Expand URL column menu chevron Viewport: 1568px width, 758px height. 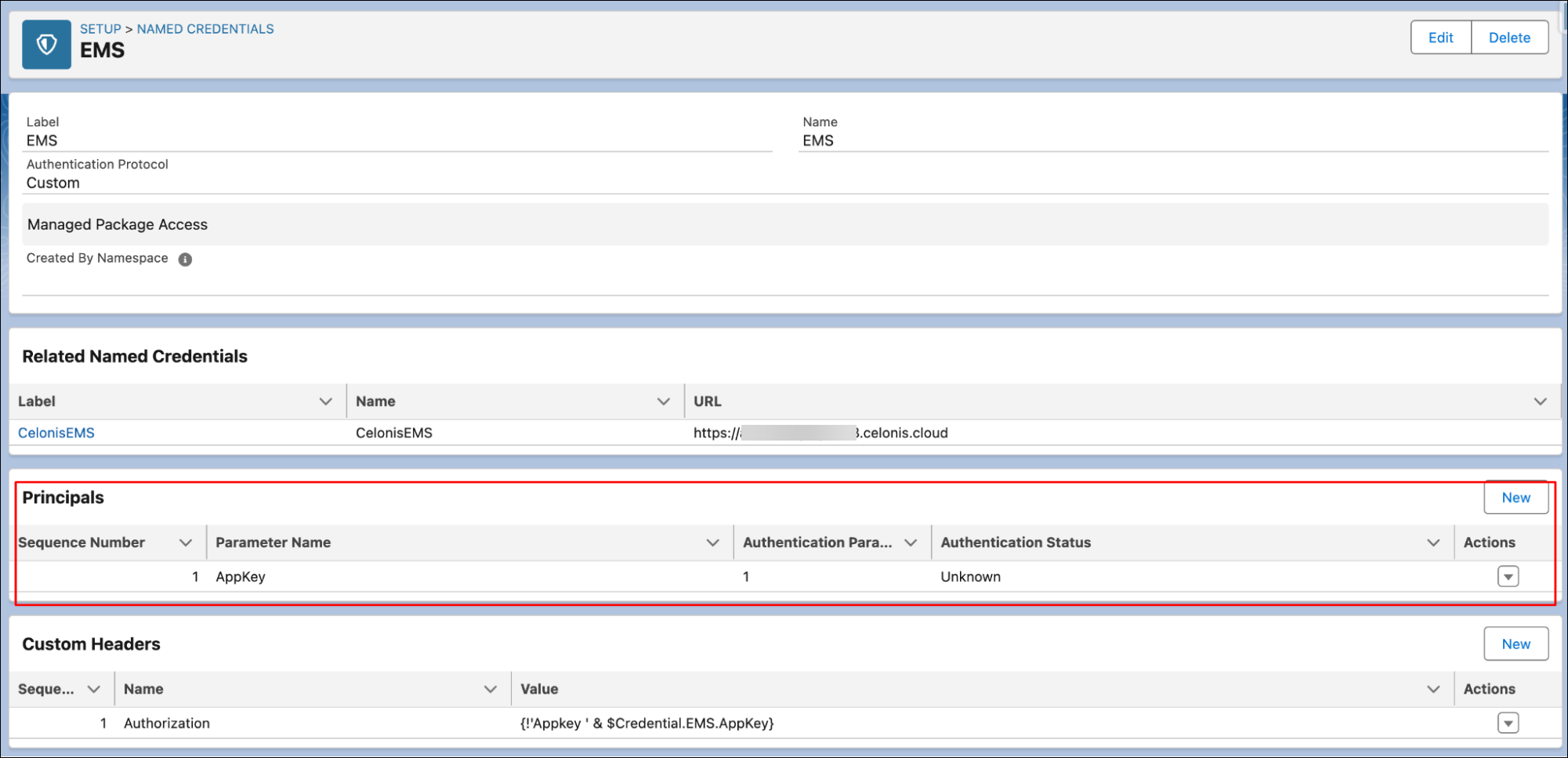[1540, 401]
